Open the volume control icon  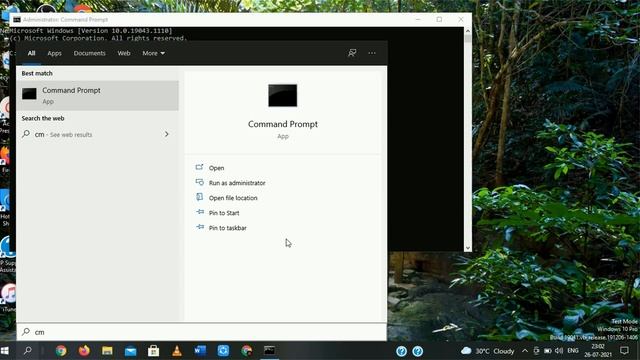(559, 351)
